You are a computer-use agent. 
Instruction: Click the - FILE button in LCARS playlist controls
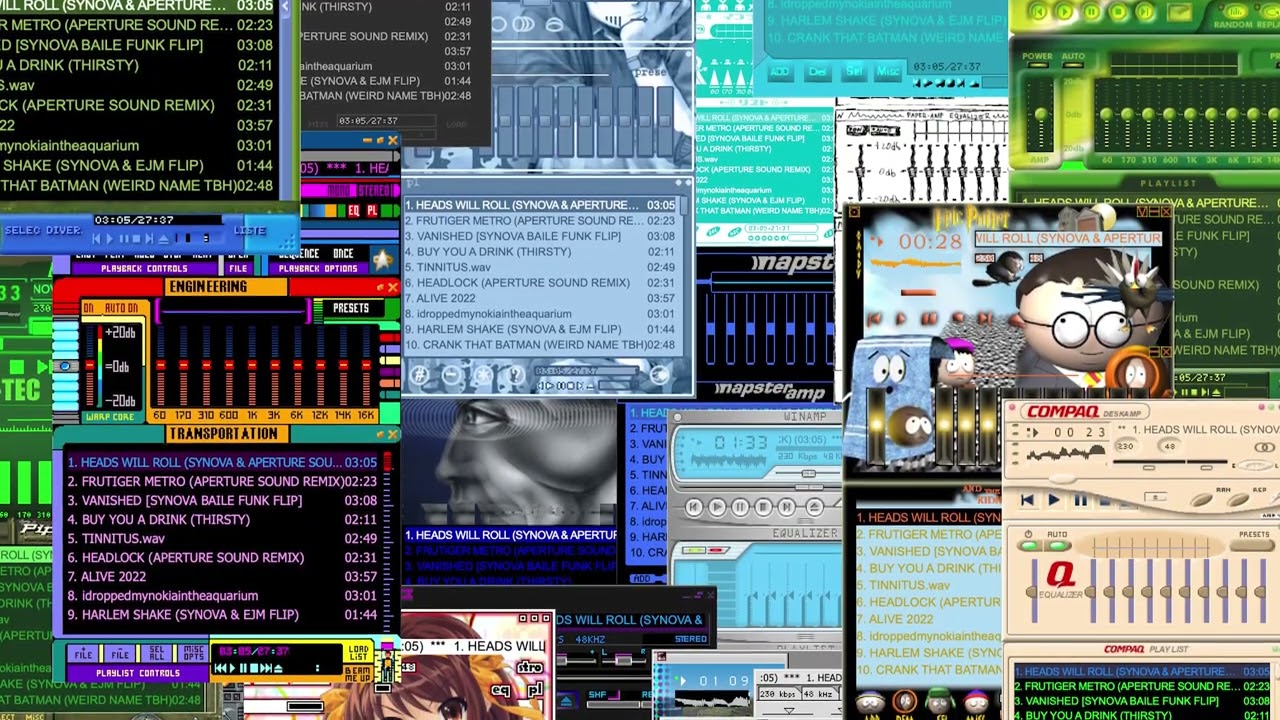click(x=120, y=653)
